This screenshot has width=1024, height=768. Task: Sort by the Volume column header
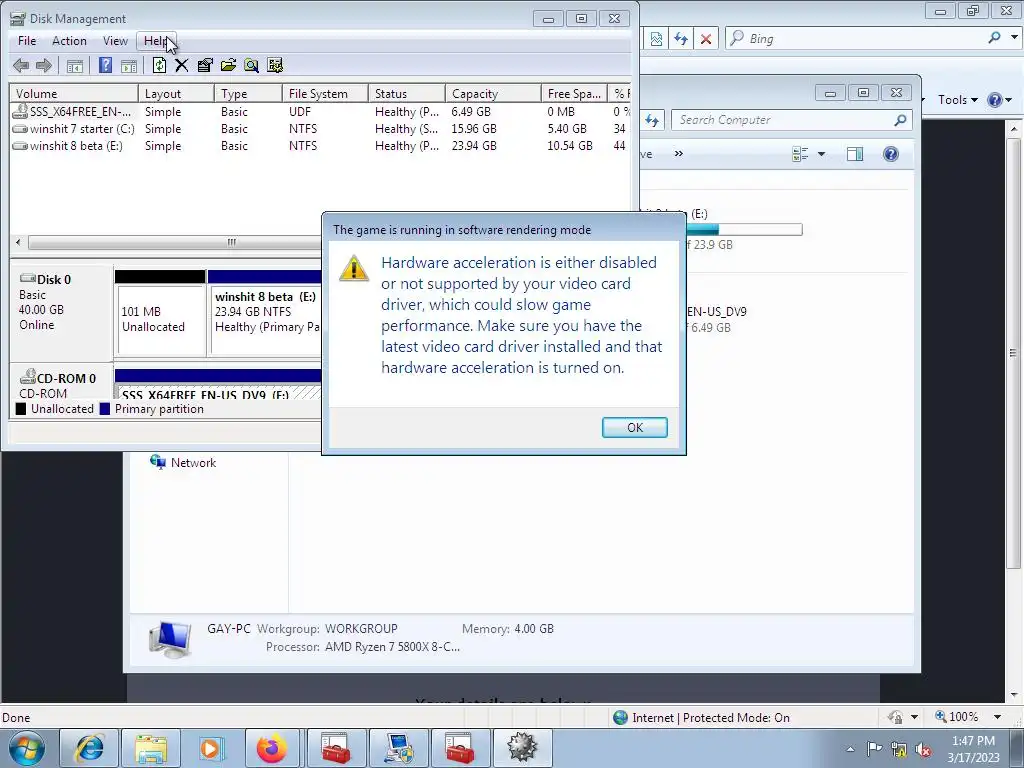pyautogui.click(x=73, y=93)
